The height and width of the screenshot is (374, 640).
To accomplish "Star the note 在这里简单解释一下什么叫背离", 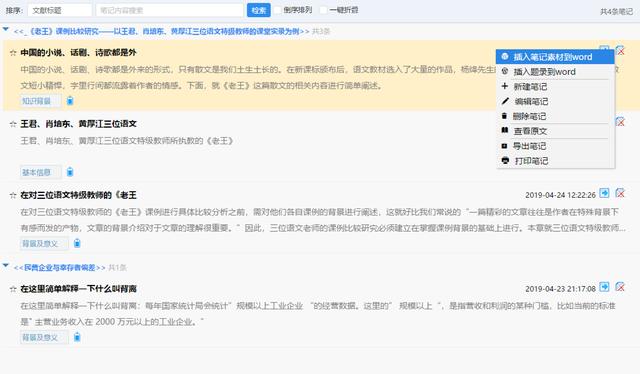I will click(x=13, y=289).
